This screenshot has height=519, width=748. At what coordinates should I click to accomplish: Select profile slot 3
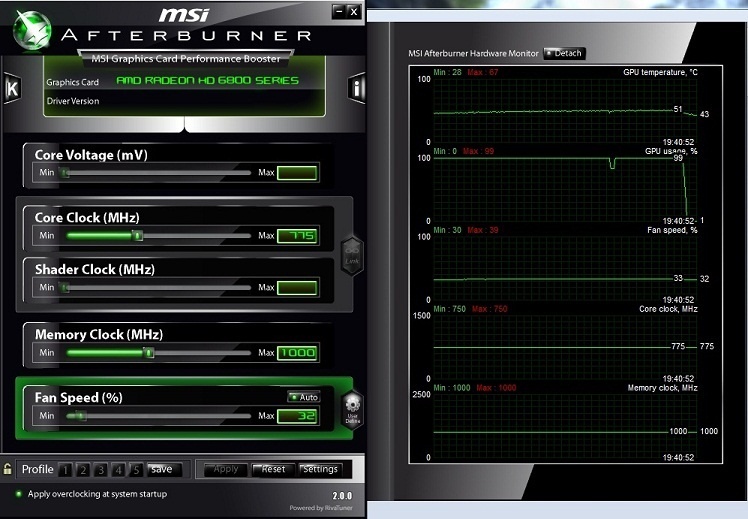point(101,470)
